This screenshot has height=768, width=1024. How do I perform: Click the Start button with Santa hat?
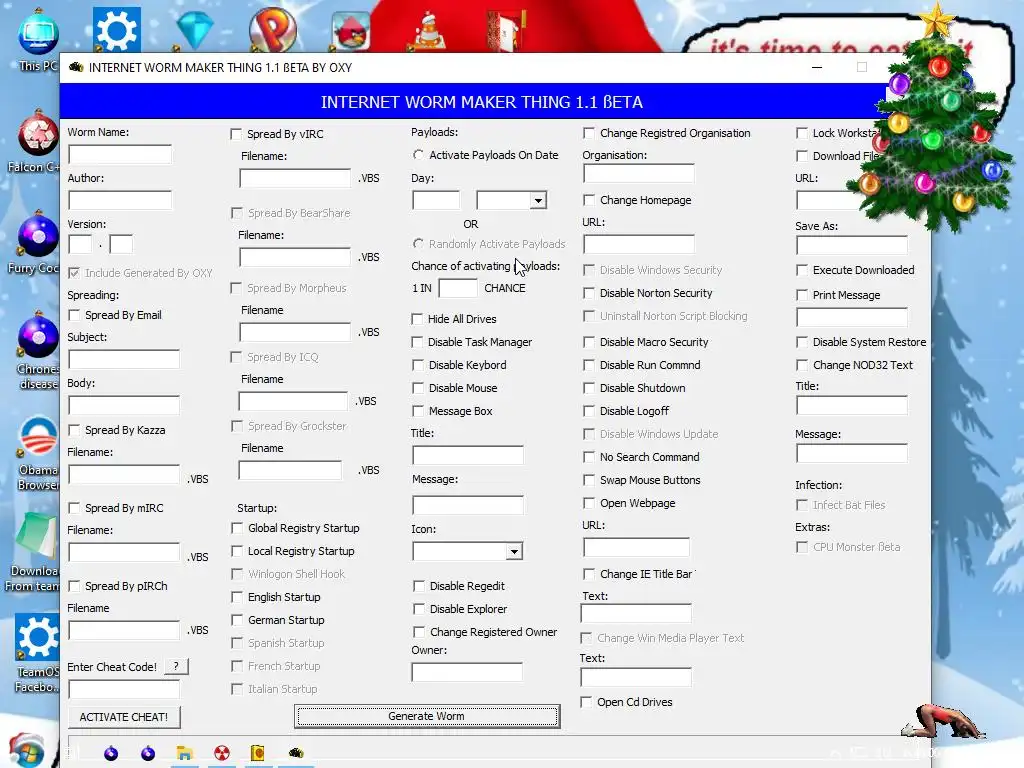point(26,751)
